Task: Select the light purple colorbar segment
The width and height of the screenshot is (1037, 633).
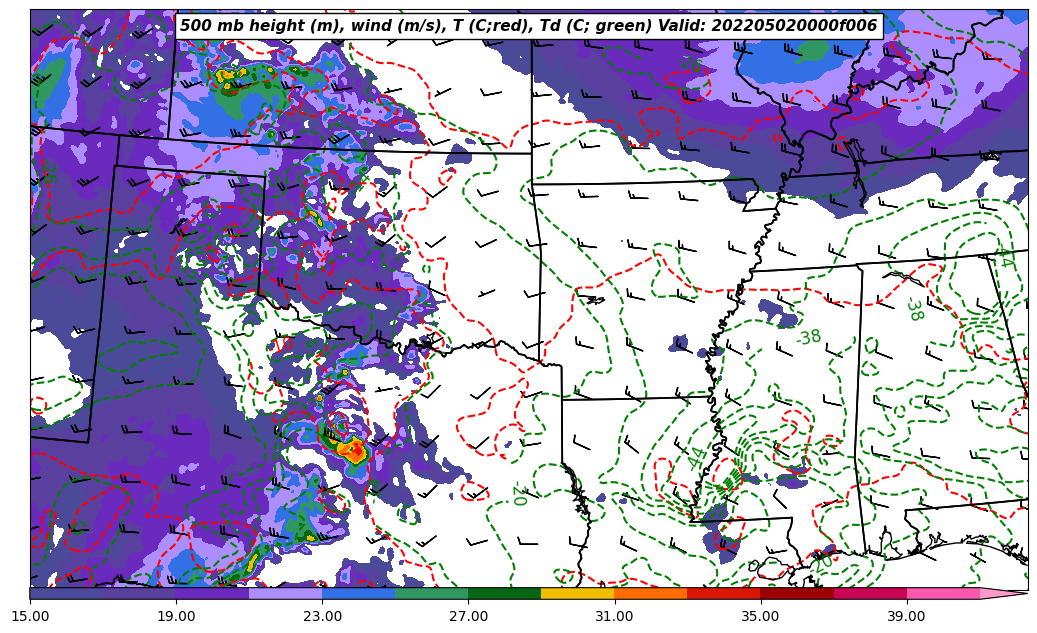Action: (x=285, y=593)
